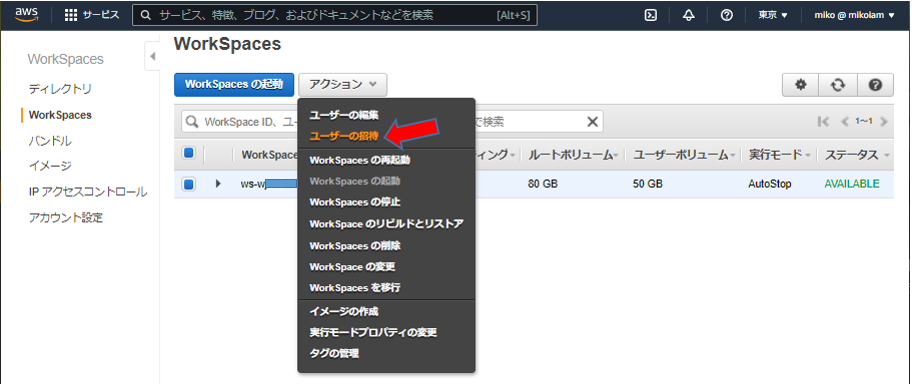
Task: Choose WorkSpace のリビルドとリストア
Action: click(x=386, y=224)
